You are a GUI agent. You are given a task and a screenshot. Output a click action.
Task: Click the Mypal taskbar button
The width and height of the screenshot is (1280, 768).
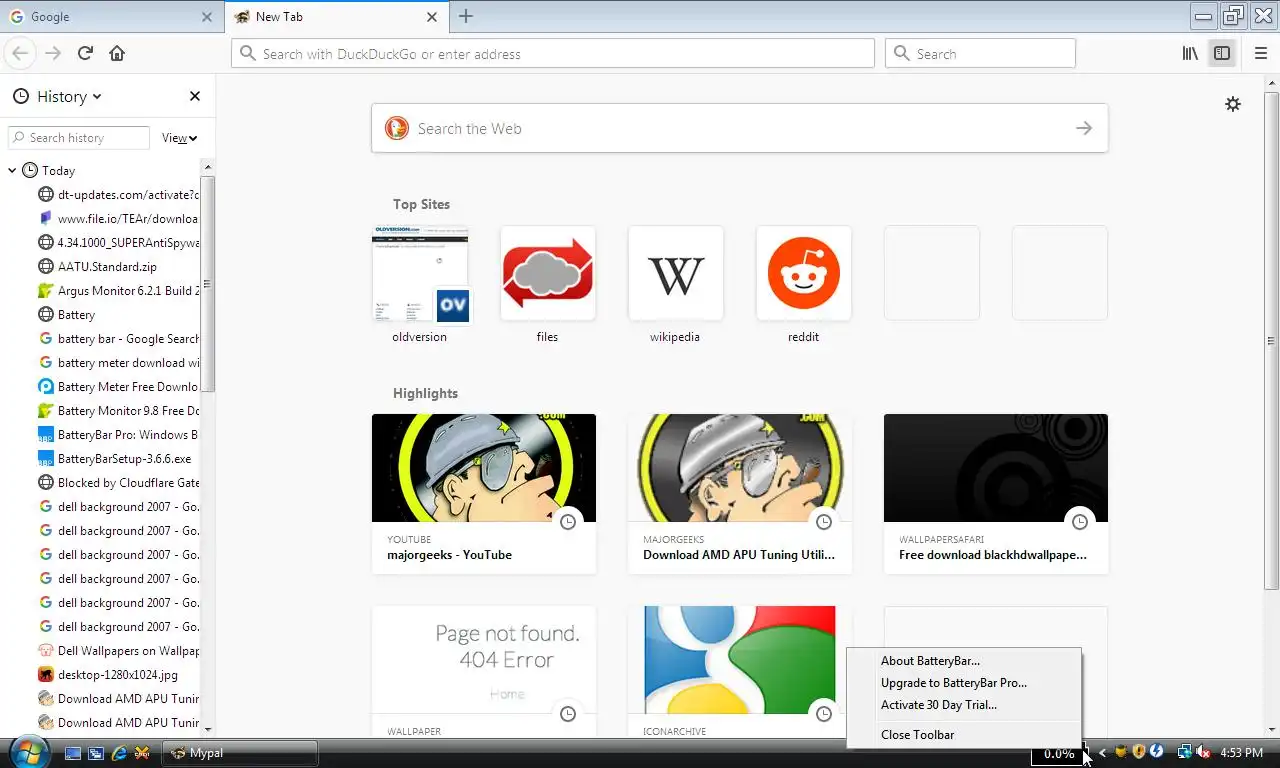point(240,753)
